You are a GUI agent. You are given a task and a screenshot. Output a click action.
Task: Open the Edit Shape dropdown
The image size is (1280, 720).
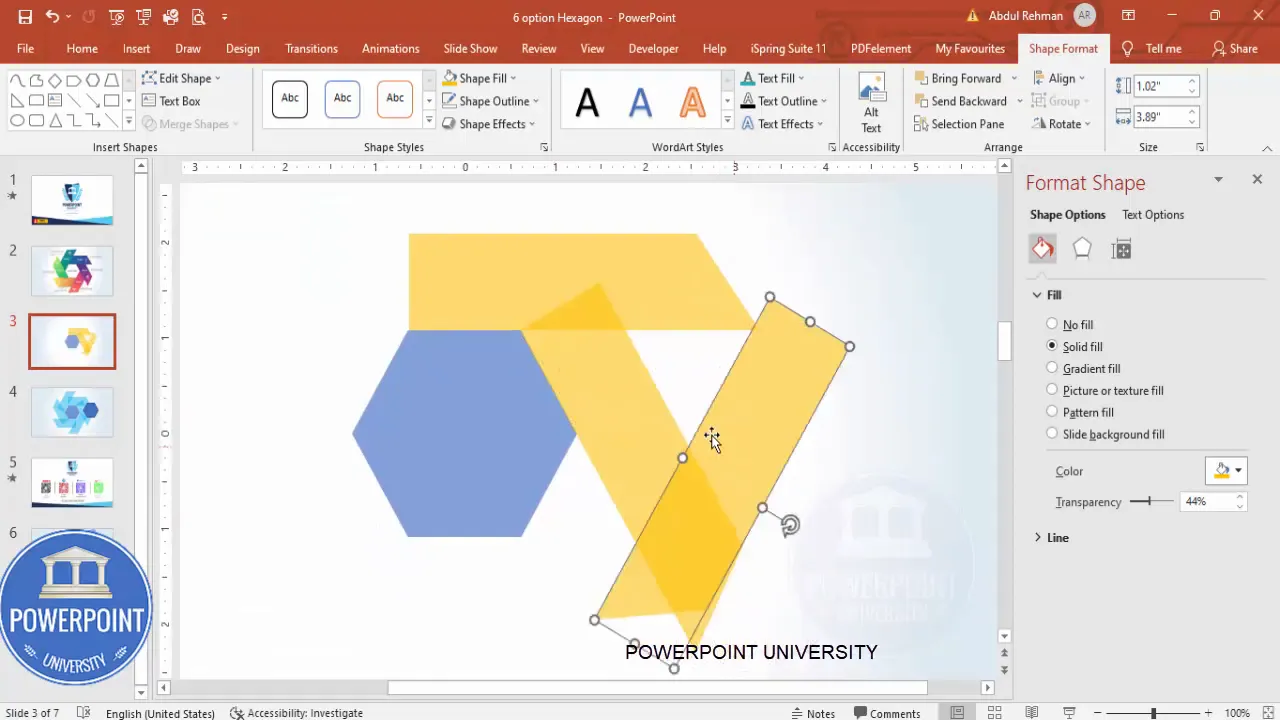click(182, 78)
